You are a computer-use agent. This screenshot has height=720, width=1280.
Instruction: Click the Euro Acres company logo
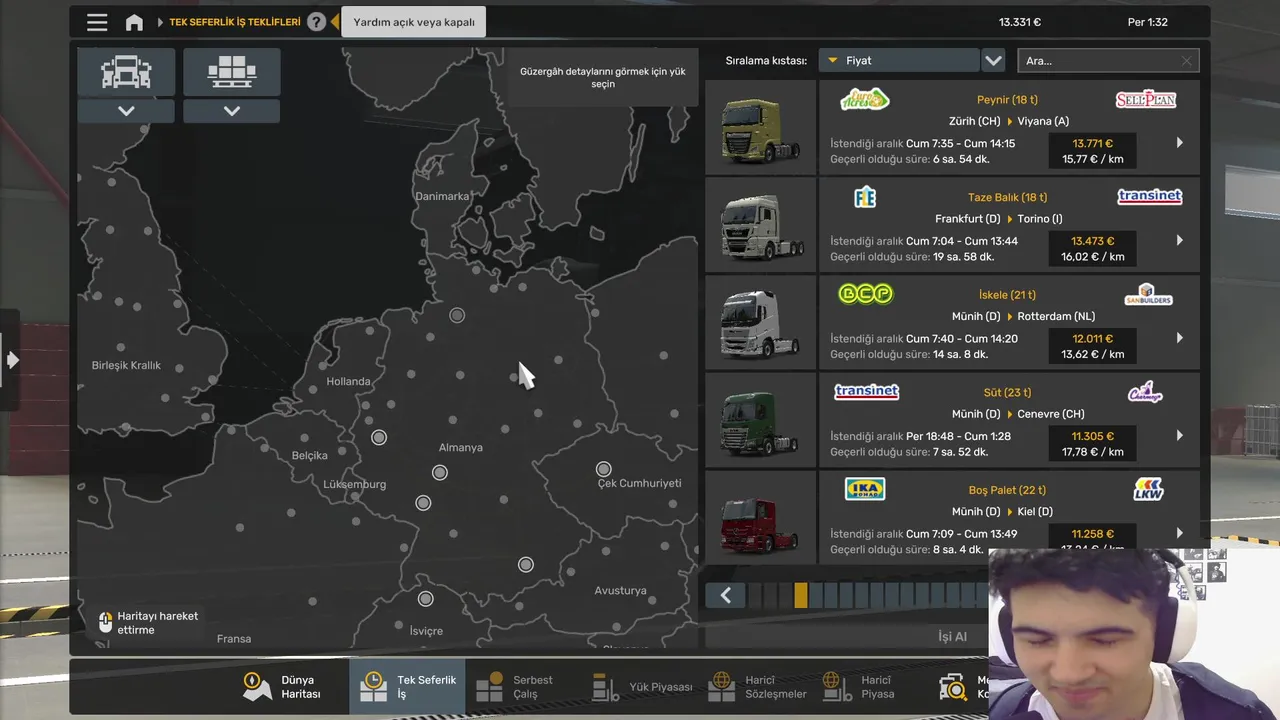pyautogui.click(x=865, y=99)
